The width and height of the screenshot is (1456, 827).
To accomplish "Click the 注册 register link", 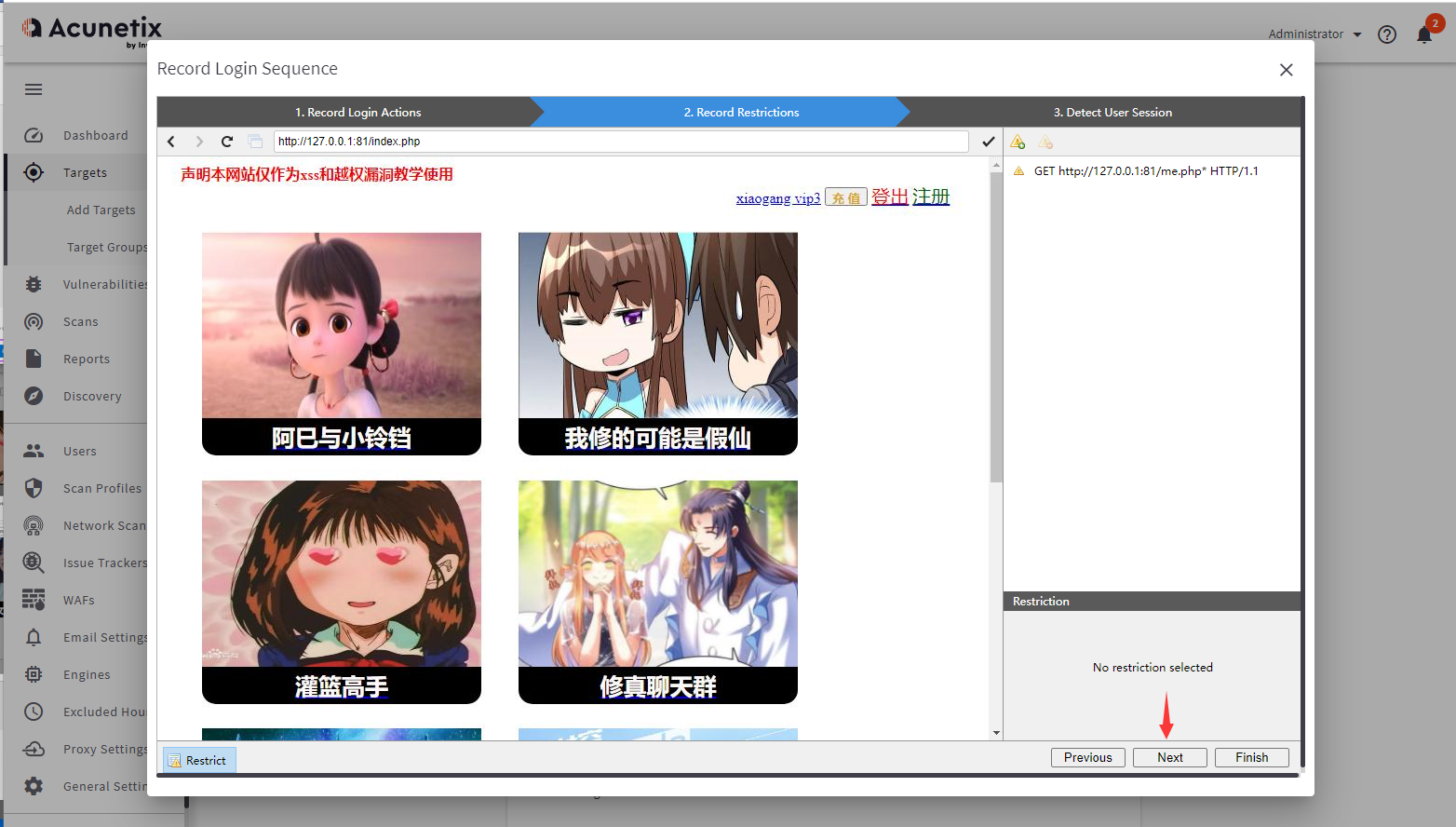I will 931,197.
